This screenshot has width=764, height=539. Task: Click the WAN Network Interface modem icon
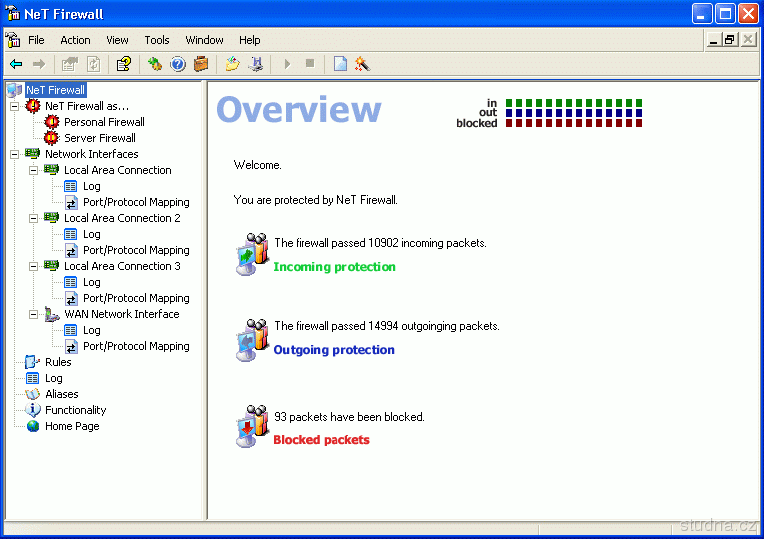[x=52, y=314]
